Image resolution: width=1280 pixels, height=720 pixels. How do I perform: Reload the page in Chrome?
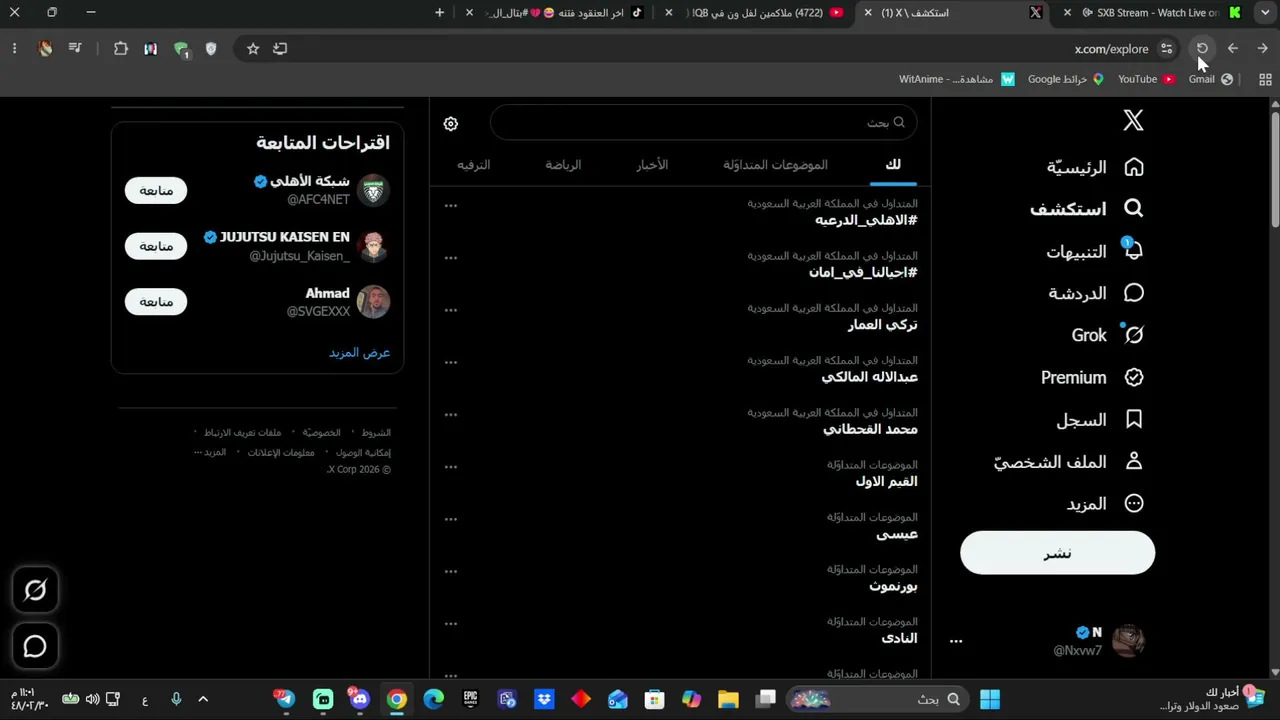[1202, 48]
